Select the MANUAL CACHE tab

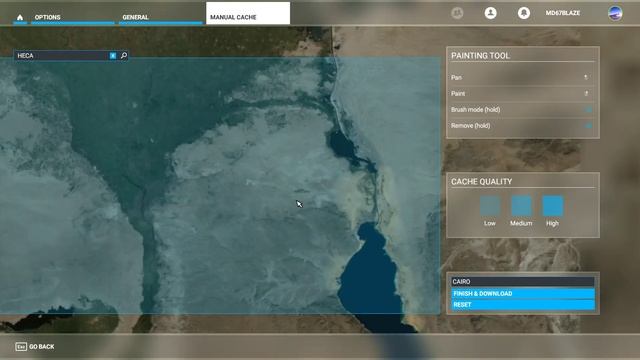248,13
